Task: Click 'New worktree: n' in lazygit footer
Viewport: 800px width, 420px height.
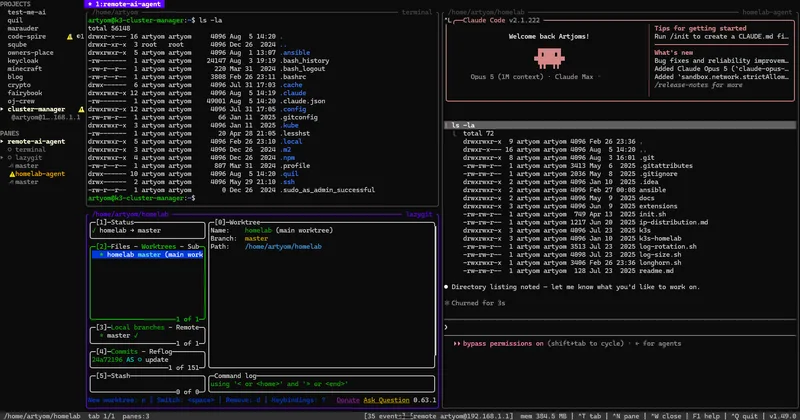Action: pos(117,400)
